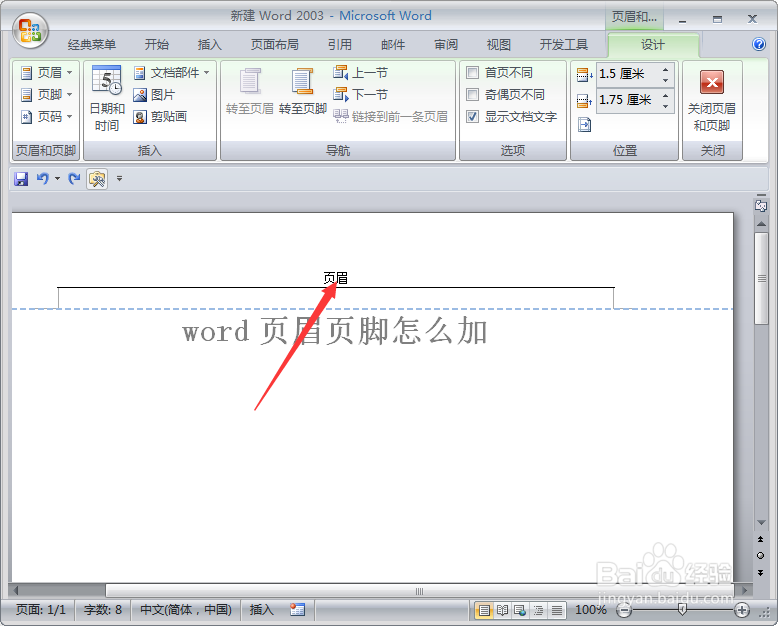Click Link to Previous header (链接到前一条页眉)
This screenshot has height=626, width=778.
click(390, 117)
